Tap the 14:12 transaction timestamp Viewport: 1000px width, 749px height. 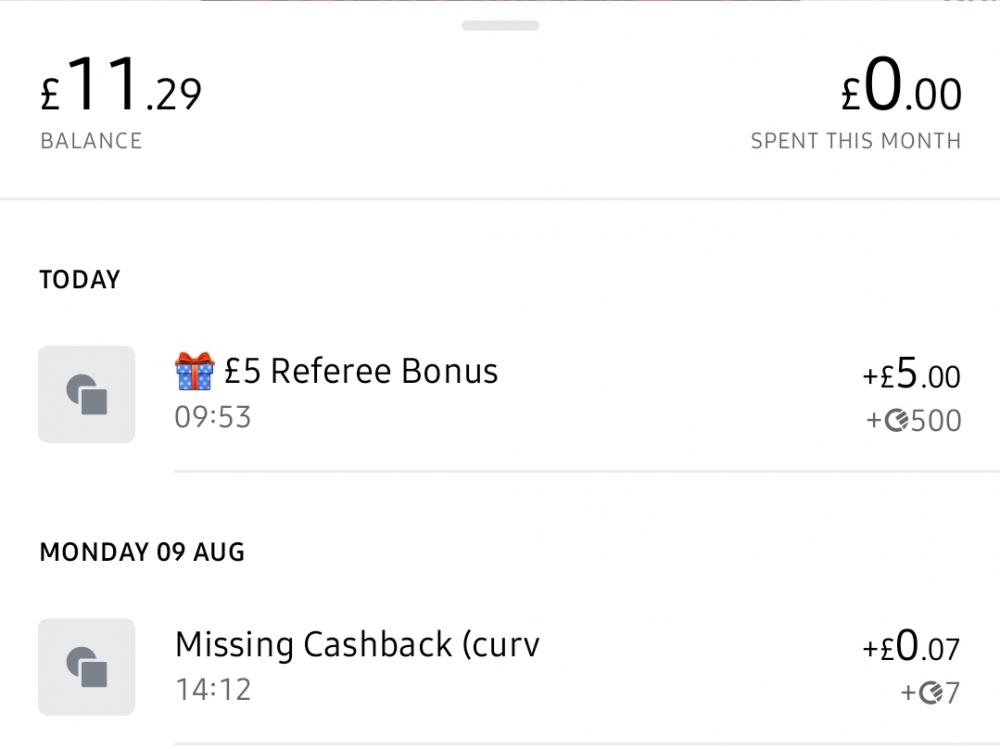coord(213,690)
